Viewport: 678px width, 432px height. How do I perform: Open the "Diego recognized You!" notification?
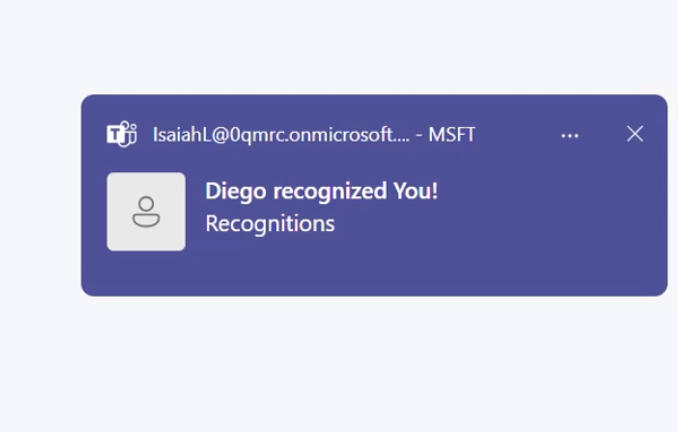(321, 191)
